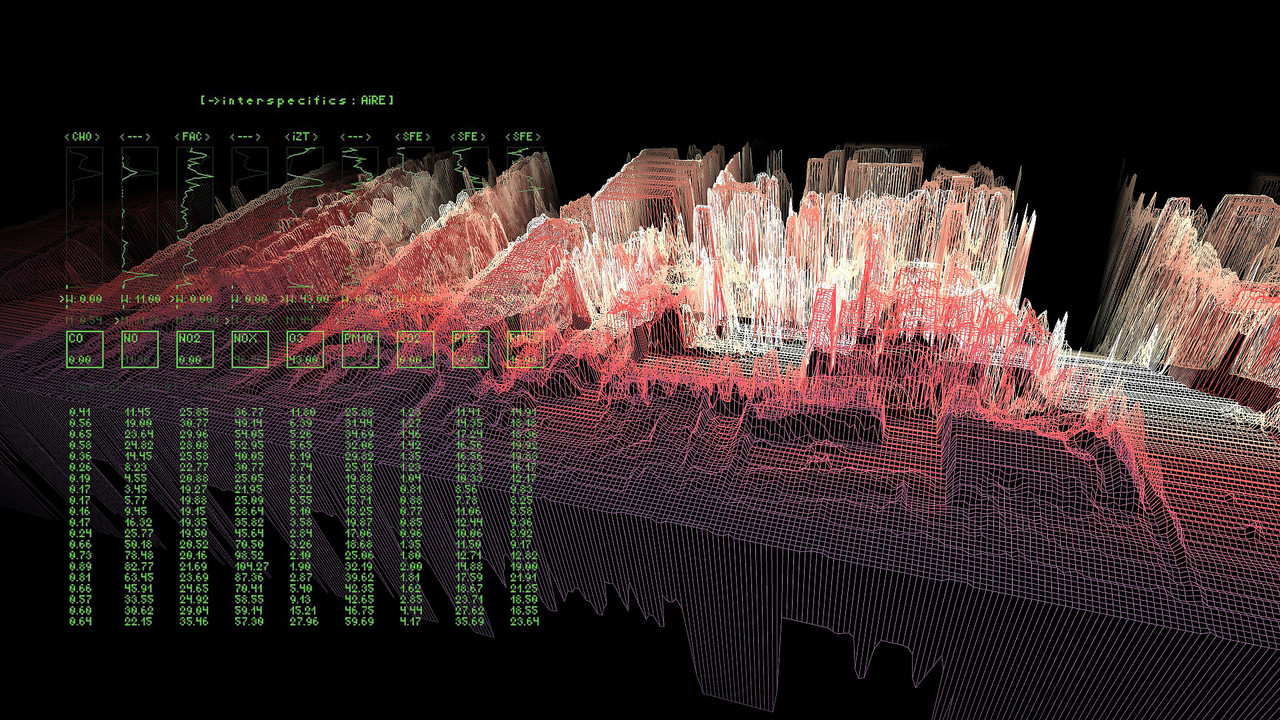Select the NO pollutant box

[x=140, y=349]
